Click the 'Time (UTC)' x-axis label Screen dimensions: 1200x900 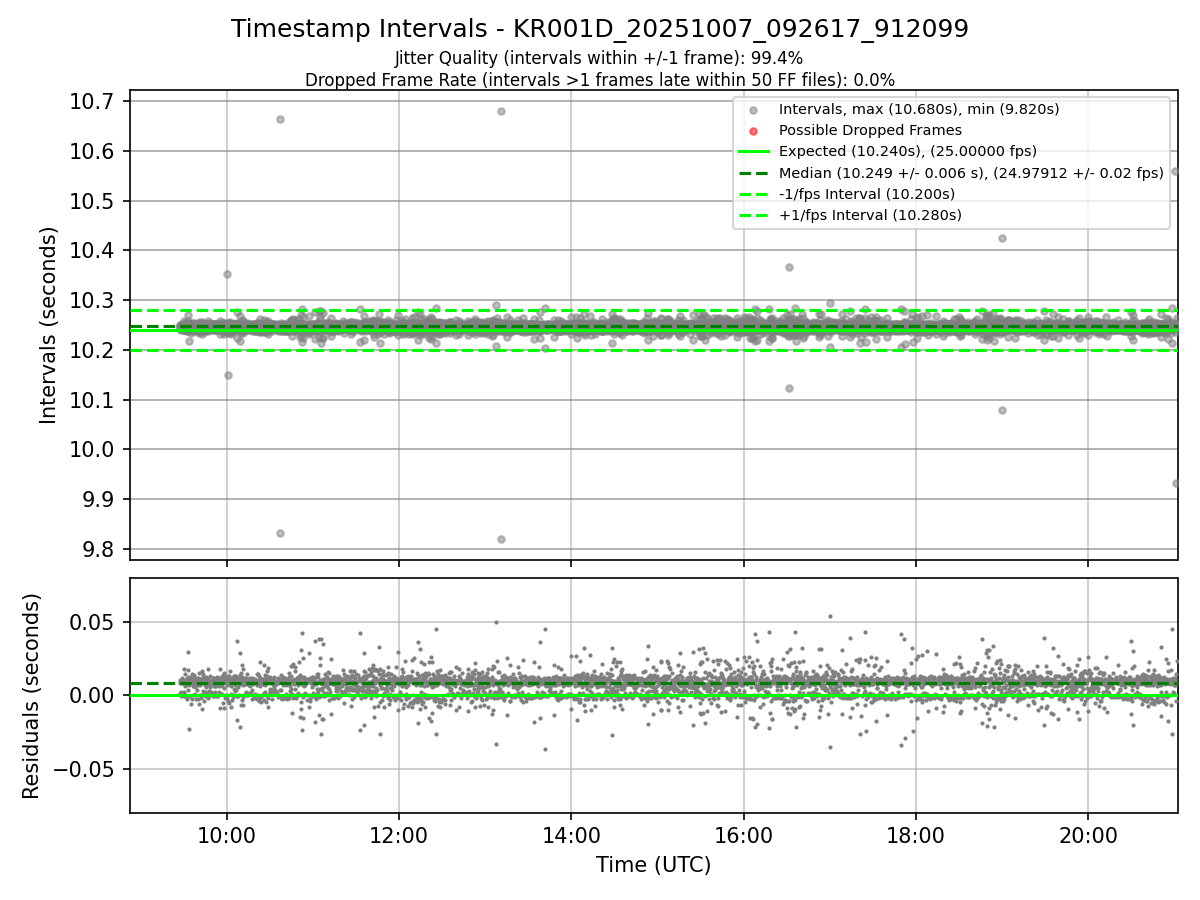coord(653,865)
